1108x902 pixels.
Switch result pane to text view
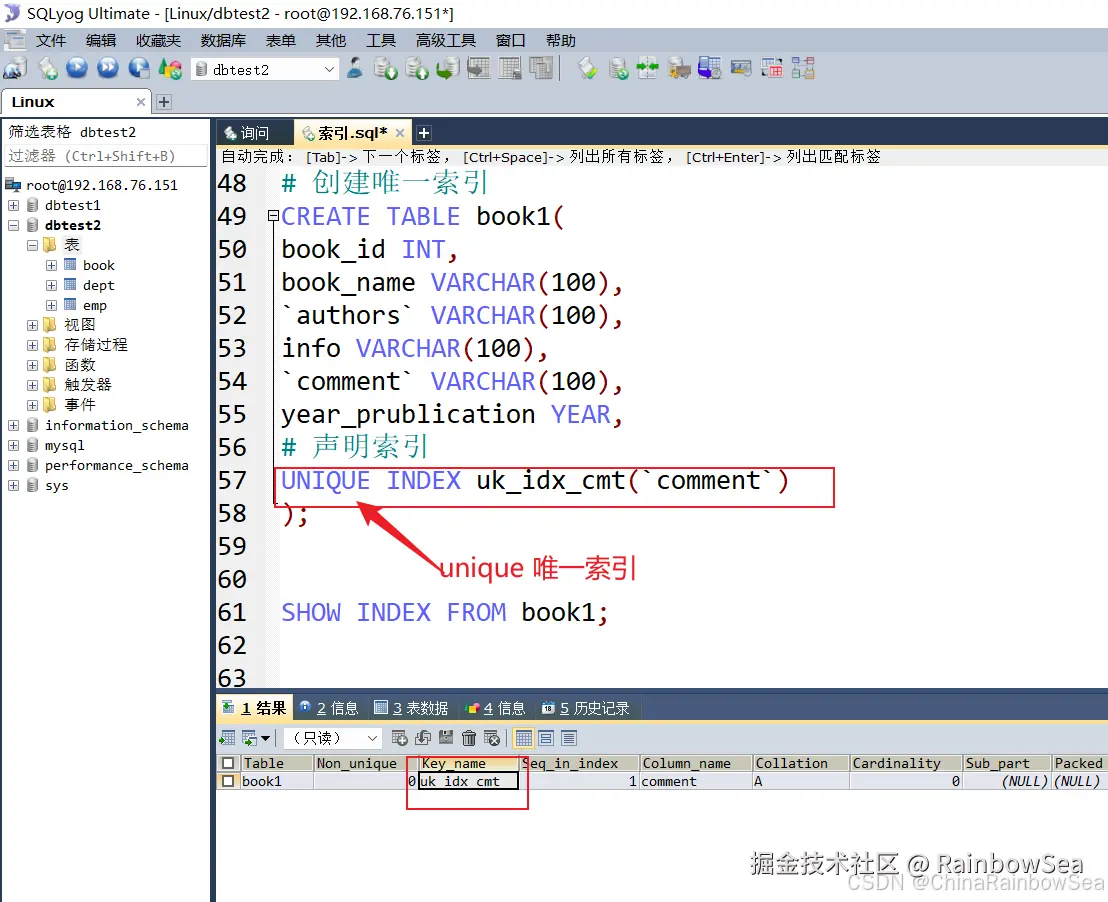tap(569, 738)
